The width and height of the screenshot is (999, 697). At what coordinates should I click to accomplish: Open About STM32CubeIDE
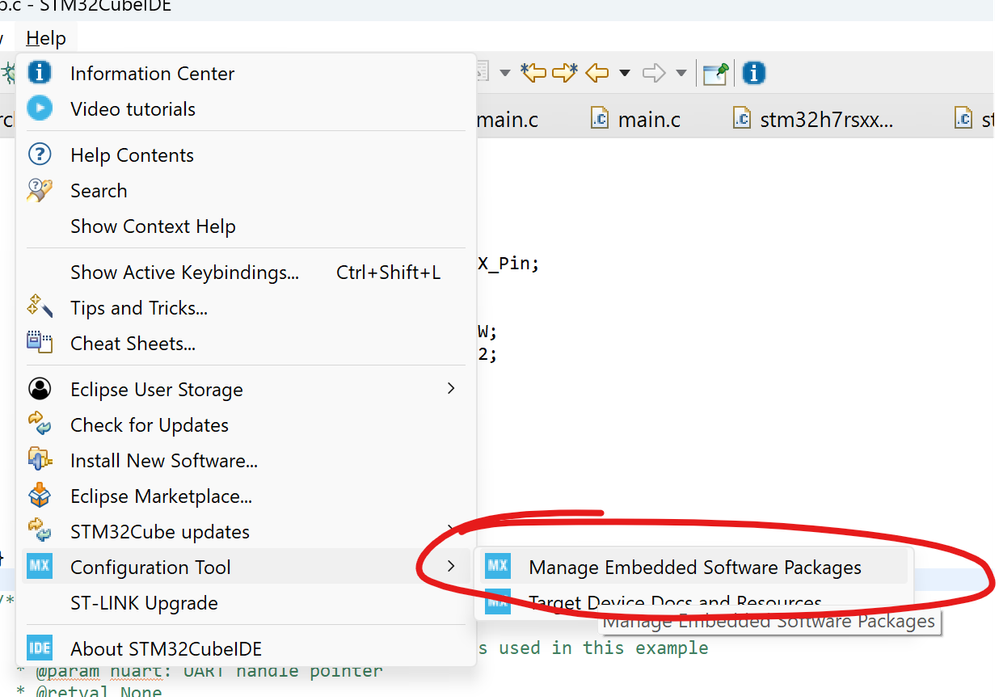click(x=165, y=648)
